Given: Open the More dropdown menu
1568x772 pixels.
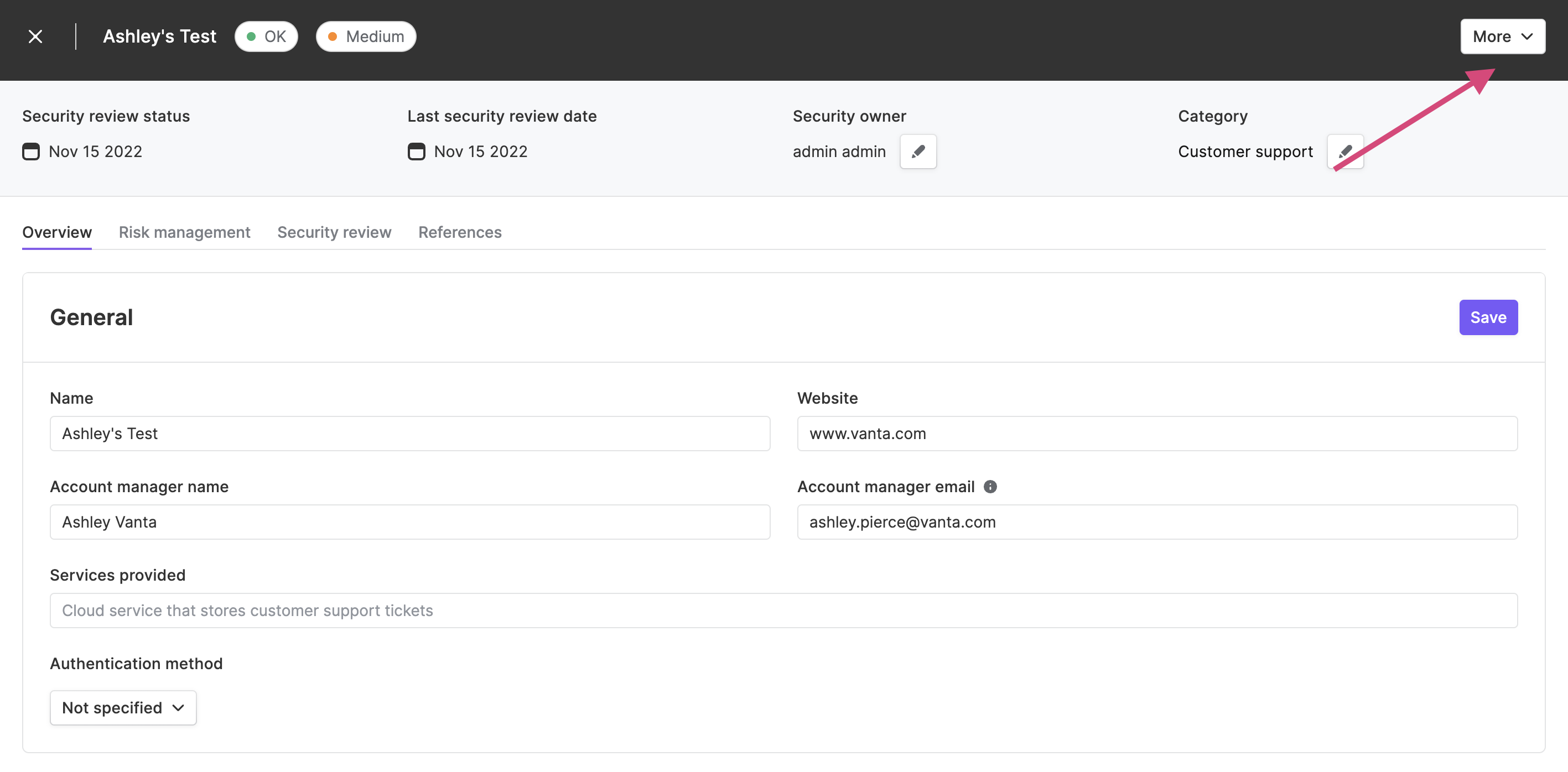Looking at the screenshot, I should 1502,36.
